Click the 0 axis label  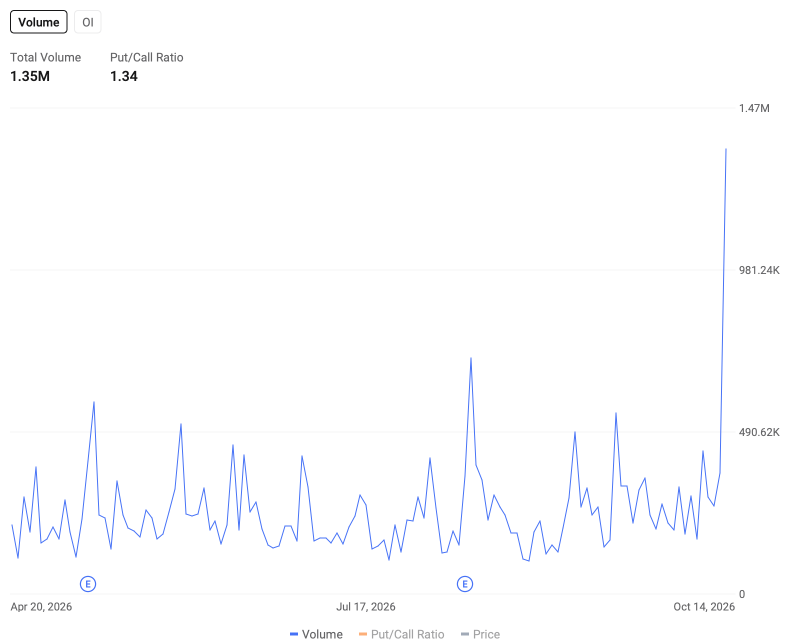742,594
